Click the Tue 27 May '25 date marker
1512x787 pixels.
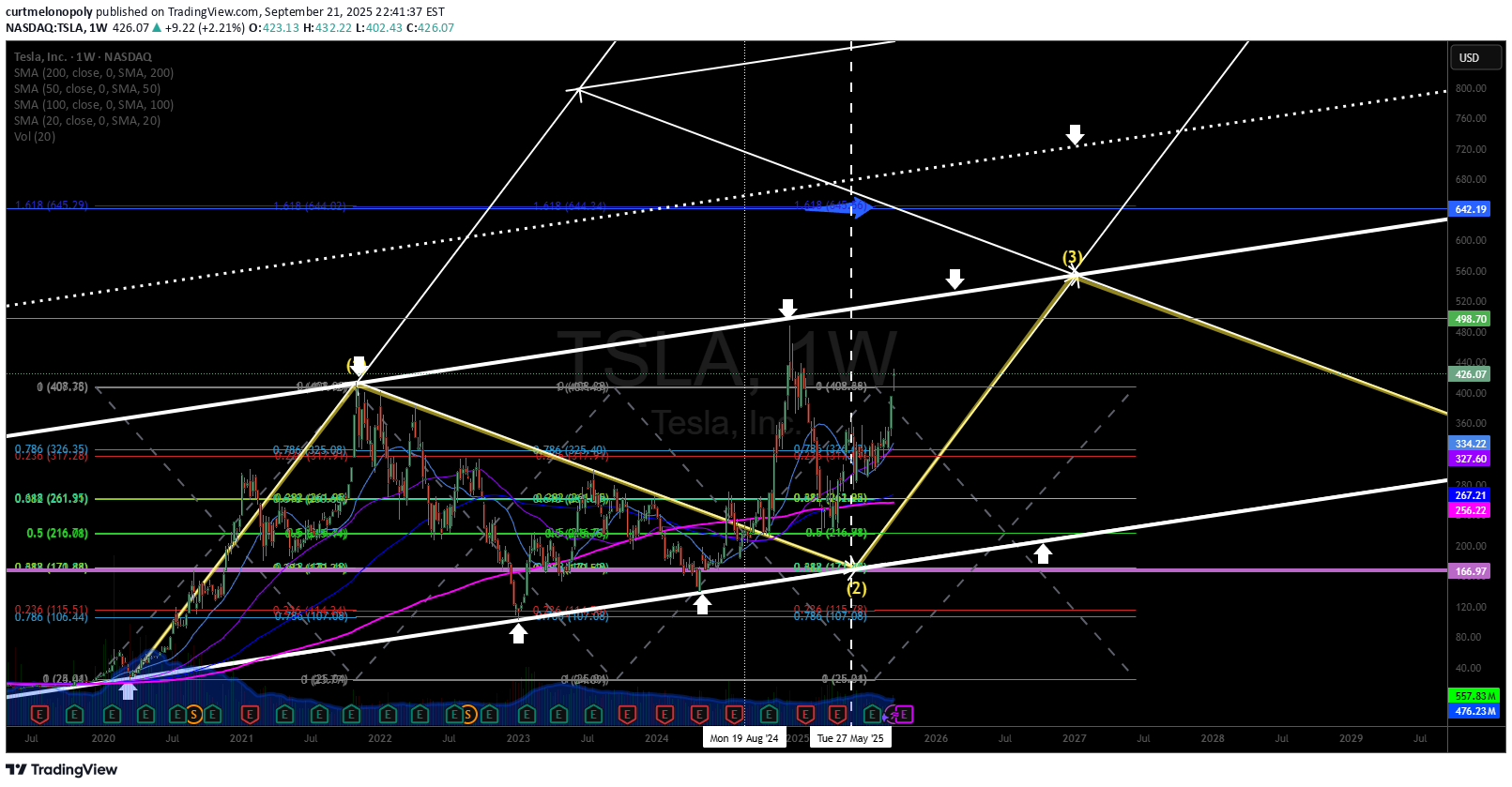click(x=850, y=738)
